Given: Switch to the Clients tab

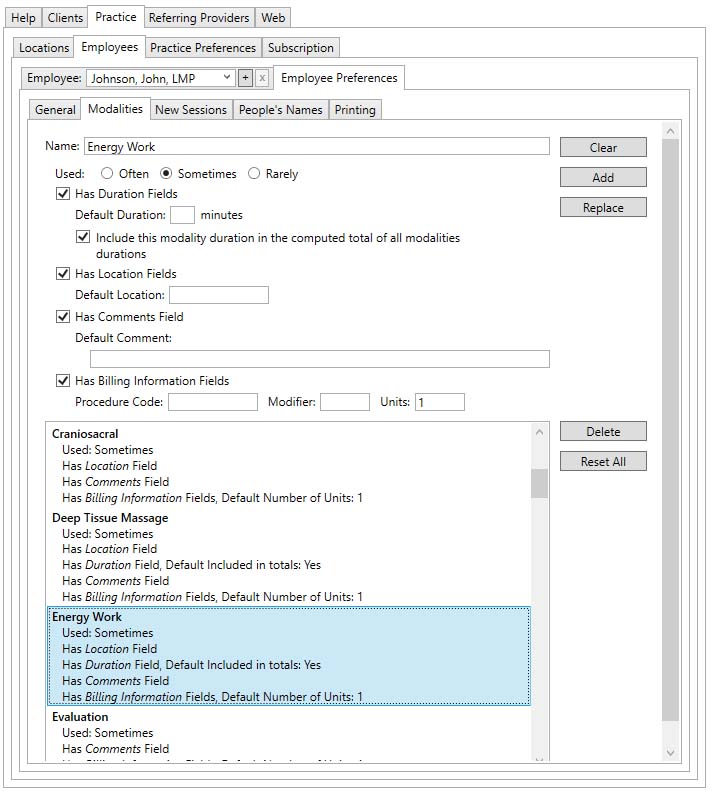Looking at the screenshot, I should click(x=65, y=18).
